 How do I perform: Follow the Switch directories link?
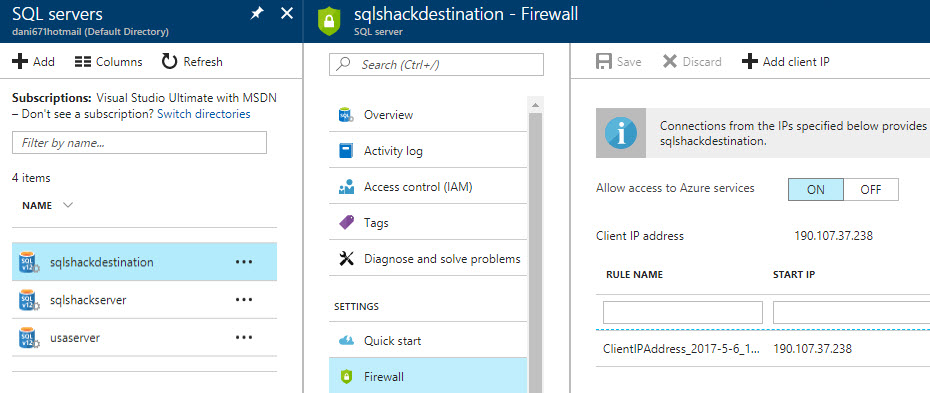coord(203,114)
